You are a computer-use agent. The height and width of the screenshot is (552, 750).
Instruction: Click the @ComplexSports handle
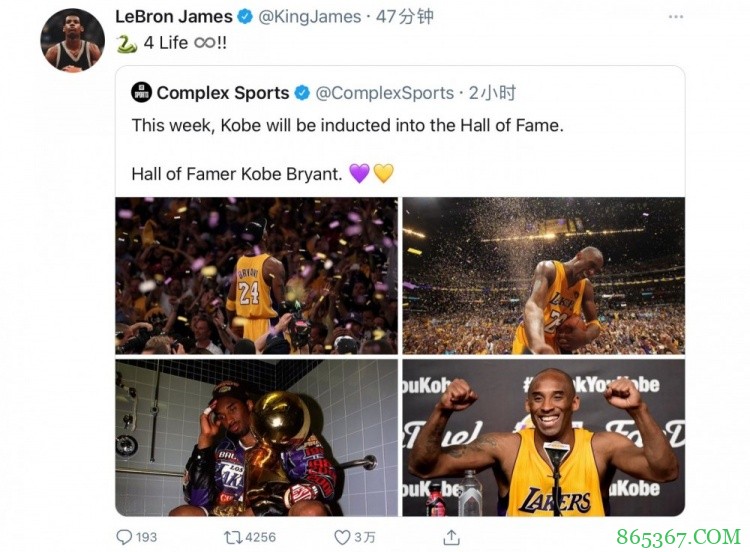click(x=384, y=93)
